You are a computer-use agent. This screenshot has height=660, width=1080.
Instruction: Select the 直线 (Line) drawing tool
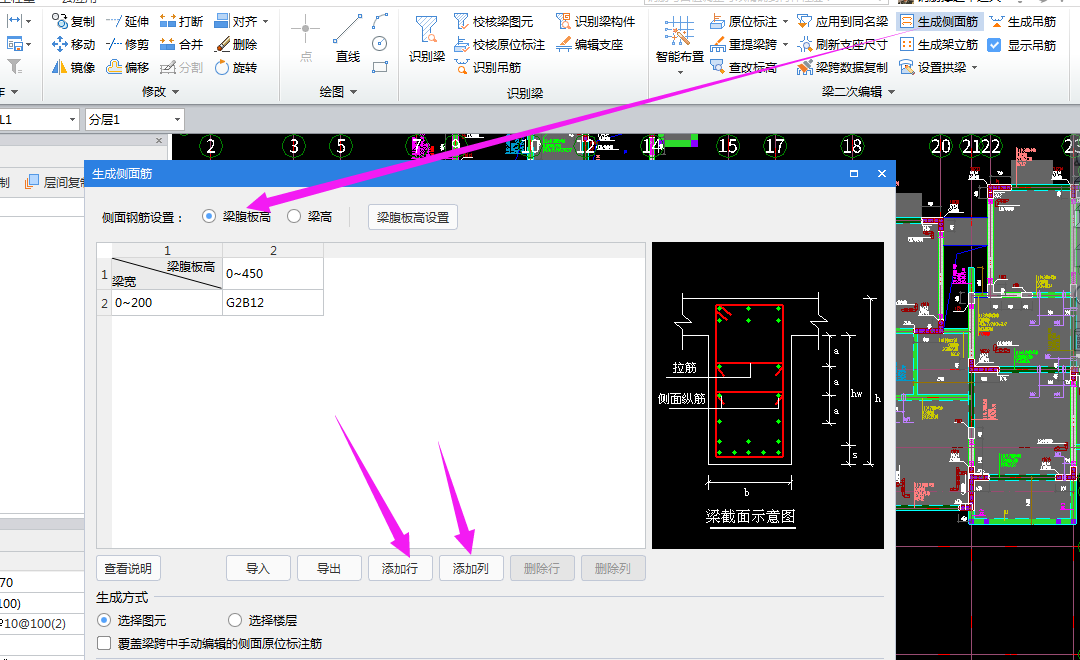(348, 39)
